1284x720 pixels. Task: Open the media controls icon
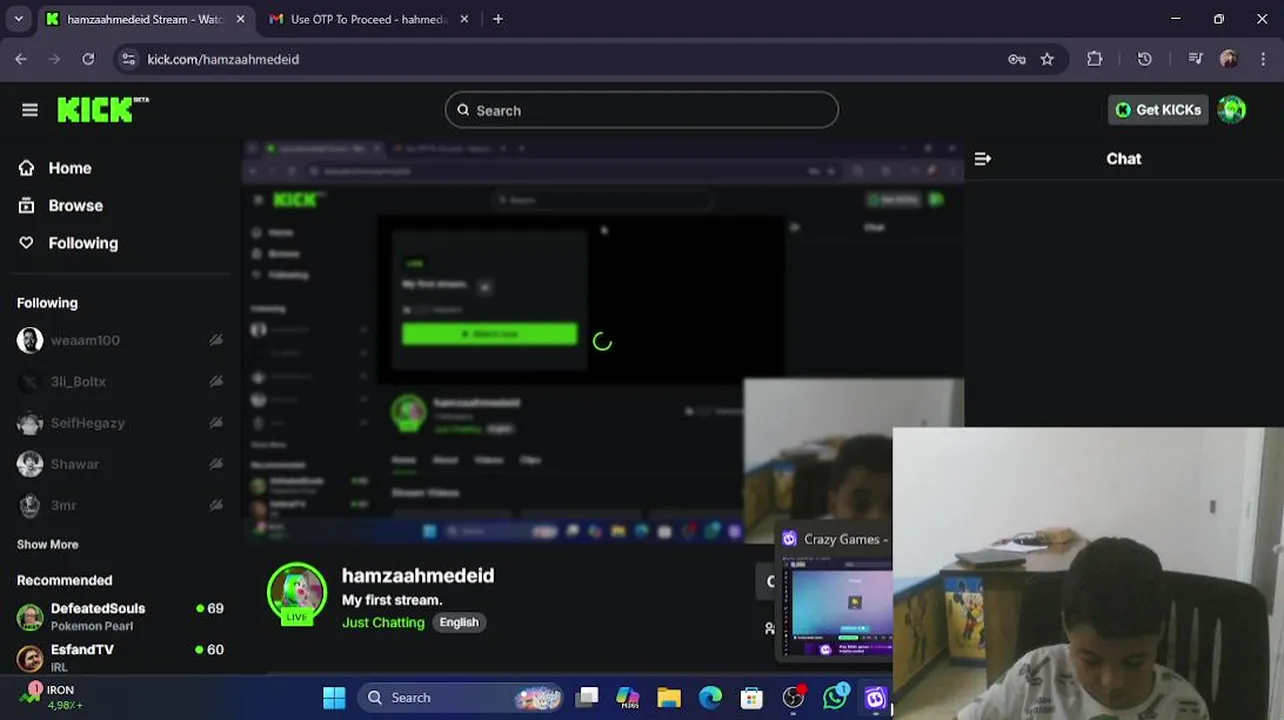[x=1195, y=59]
